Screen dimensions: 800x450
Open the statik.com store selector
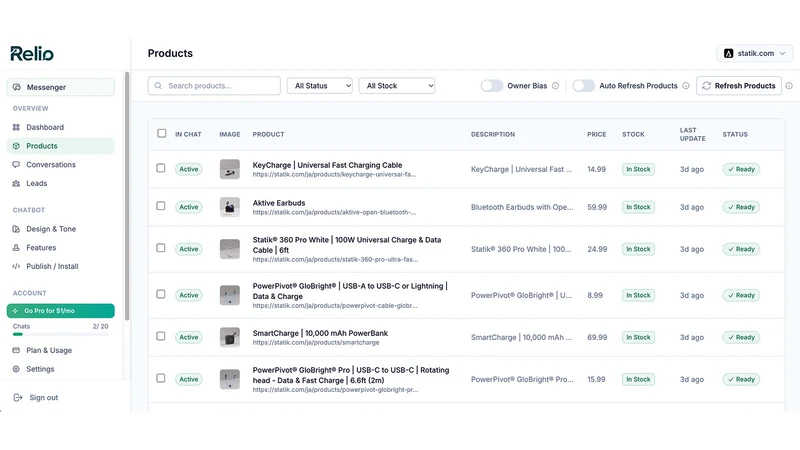pyautogui.click(x=755, y=53)
